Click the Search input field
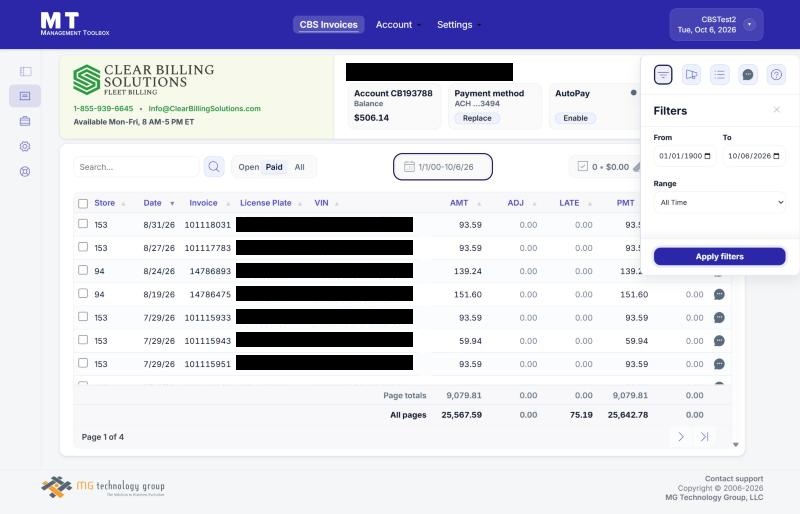This screenshot has width=800, height=514. [137, 167]
